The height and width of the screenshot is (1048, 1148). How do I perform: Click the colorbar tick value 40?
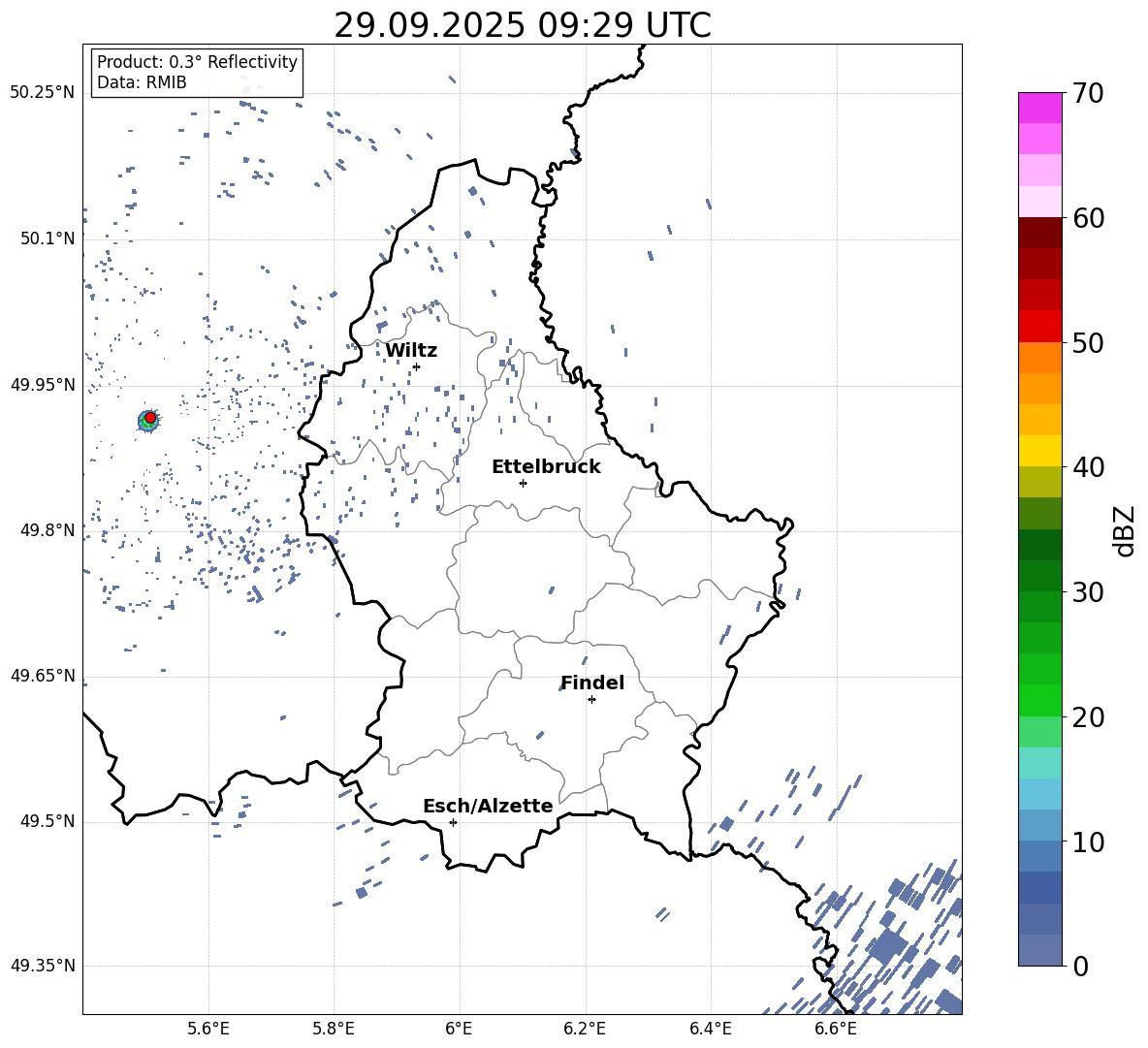pyautogui.click(x=1088, y=467)
